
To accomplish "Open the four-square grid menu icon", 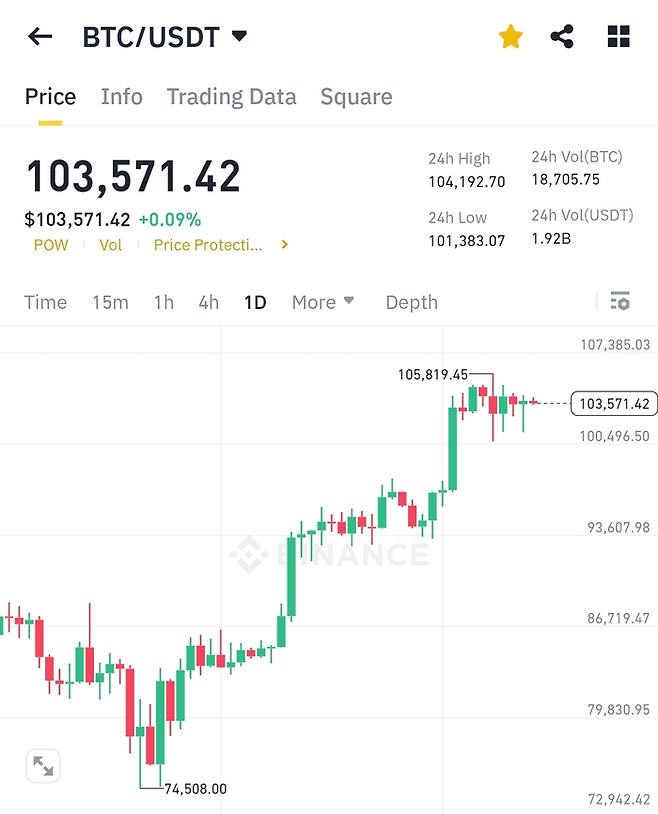I will point(619,38).
